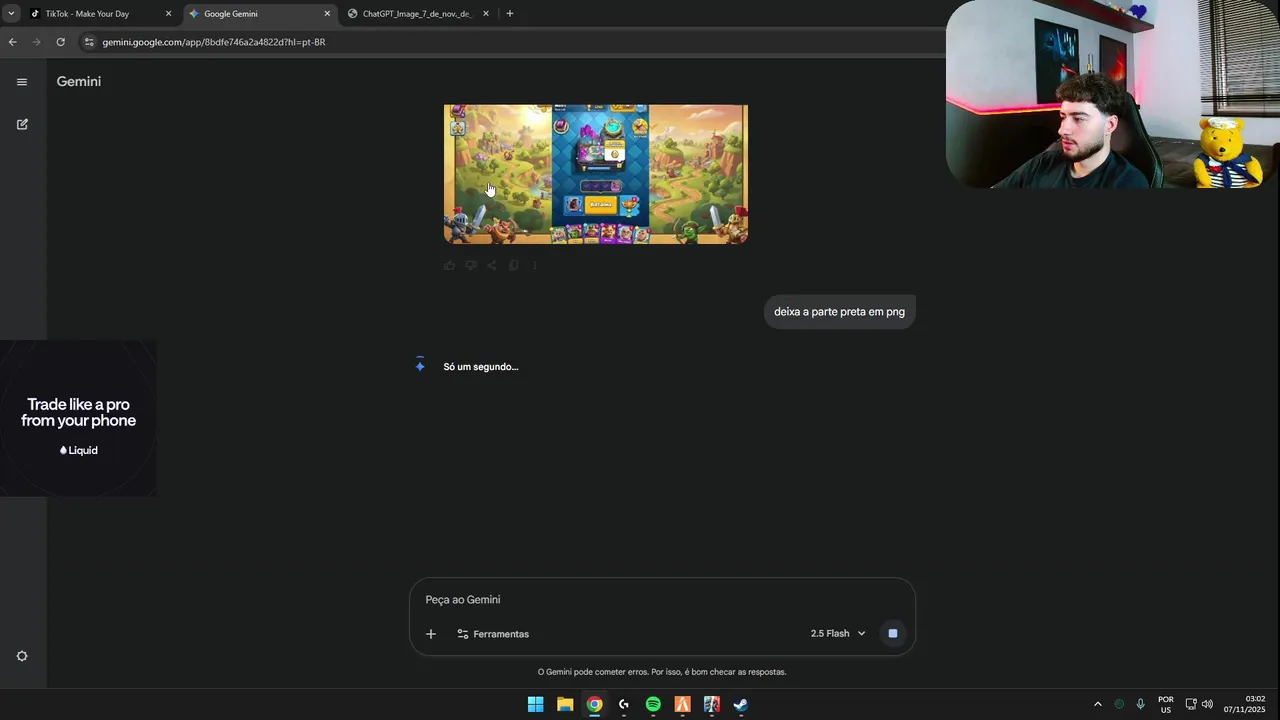Close the TikTok tab

[x=168, y=14]
